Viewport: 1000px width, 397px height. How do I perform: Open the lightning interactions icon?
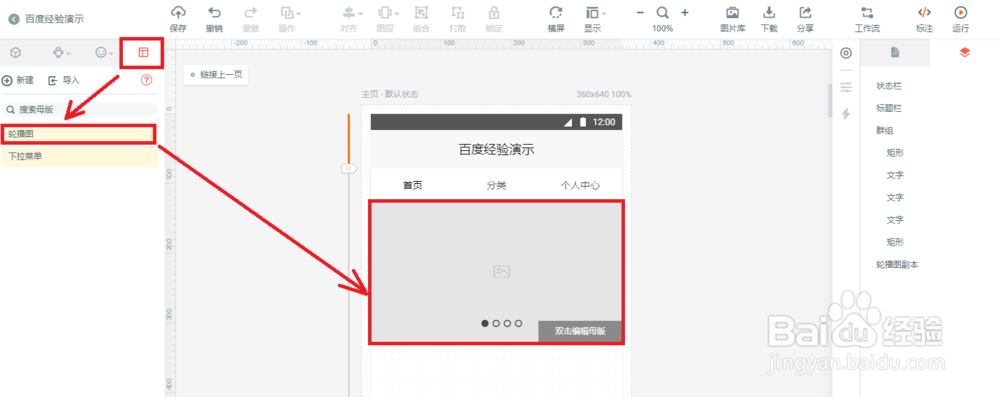click(846, 114)
